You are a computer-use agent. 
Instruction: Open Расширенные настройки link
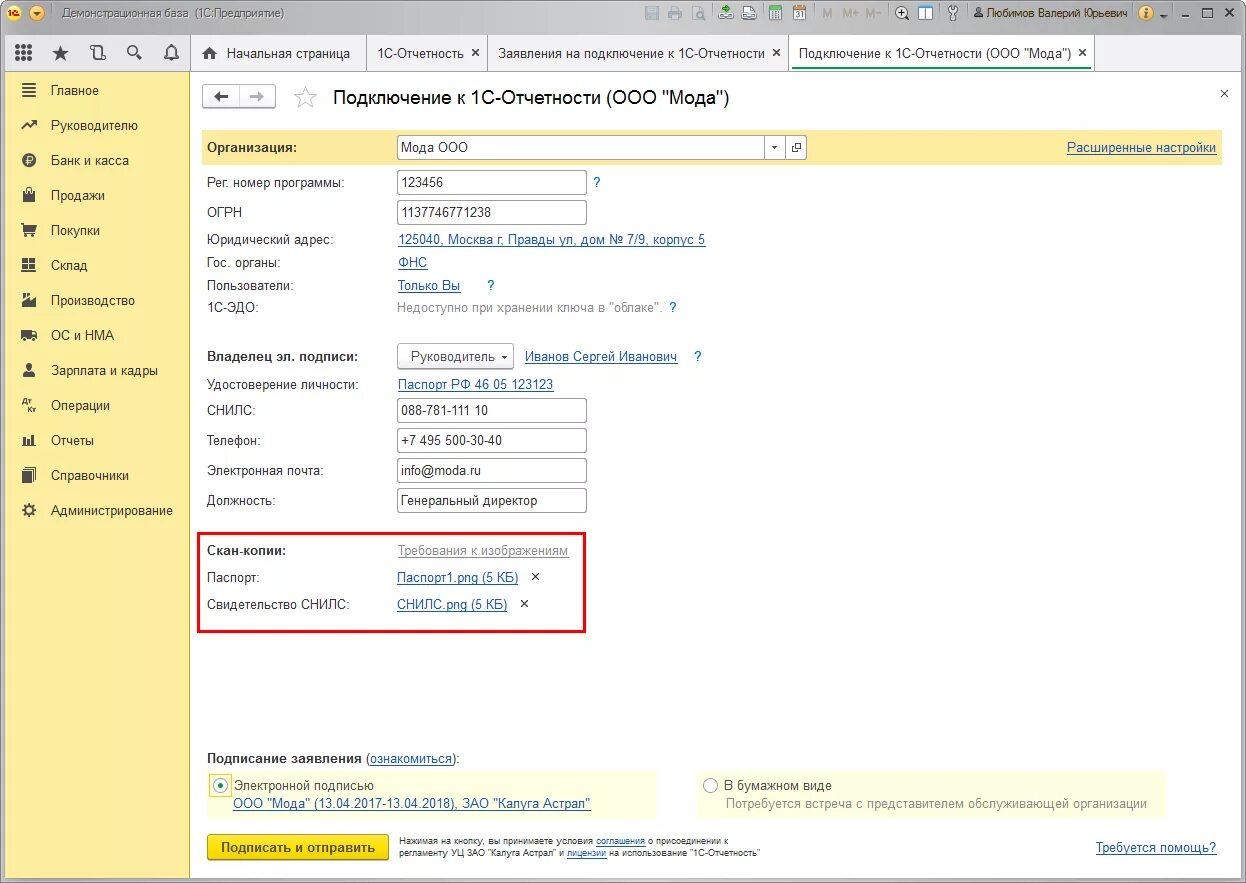pos(1141,147)
